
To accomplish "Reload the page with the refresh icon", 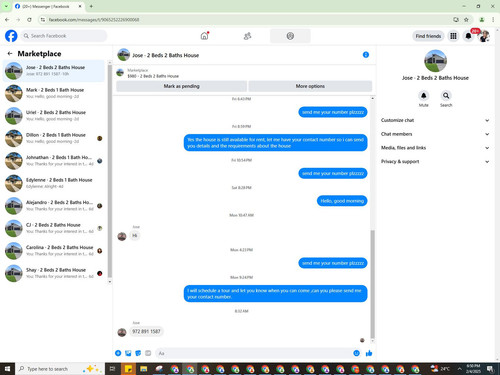I will click(29, 20).
